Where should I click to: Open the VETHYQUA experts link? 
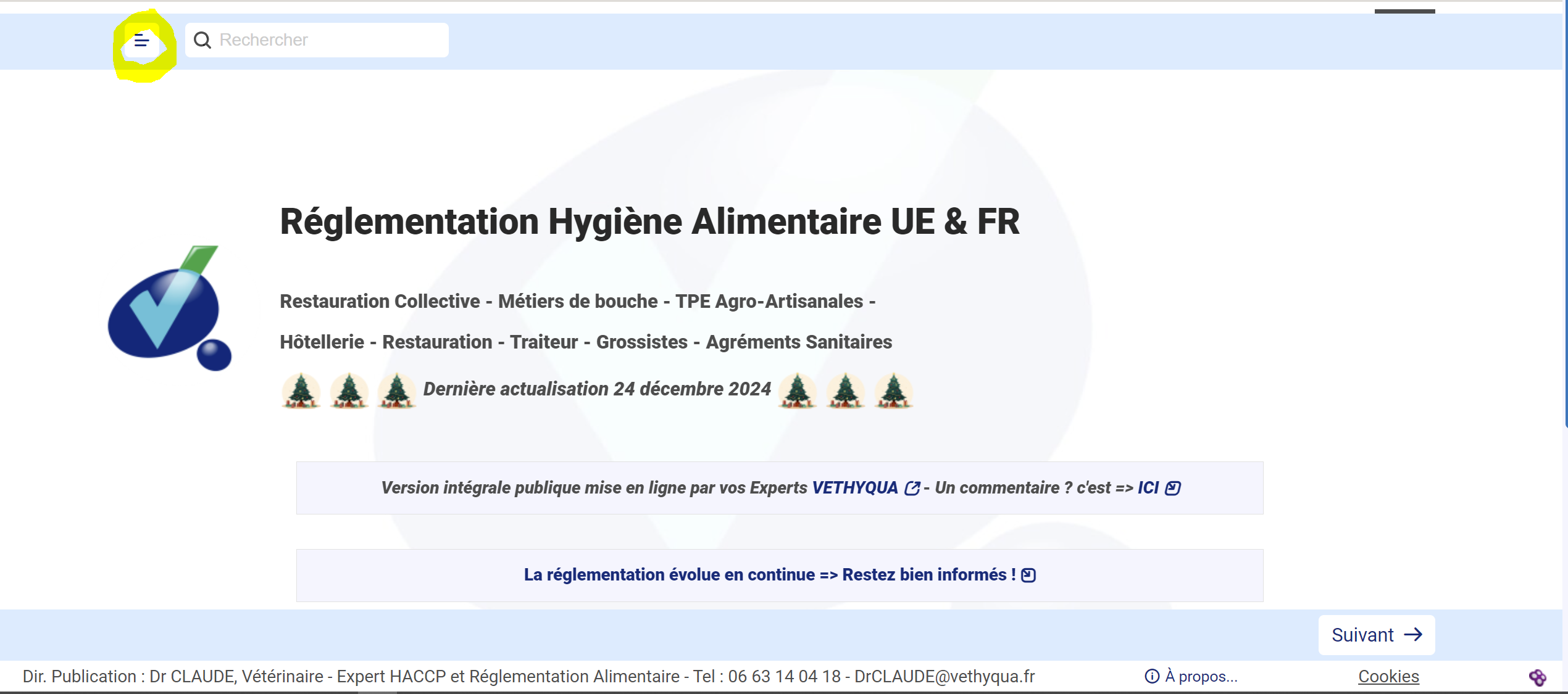[x=855, y=488]
